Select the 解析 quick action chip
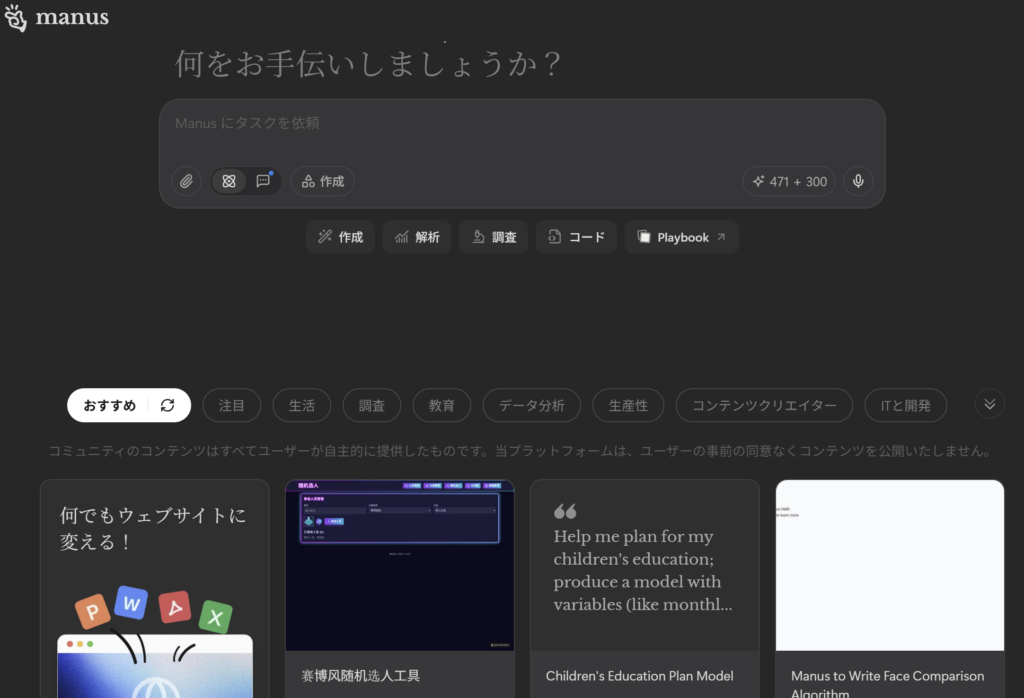The width and height of the screenshot is (1024, 698). [417, 237]
